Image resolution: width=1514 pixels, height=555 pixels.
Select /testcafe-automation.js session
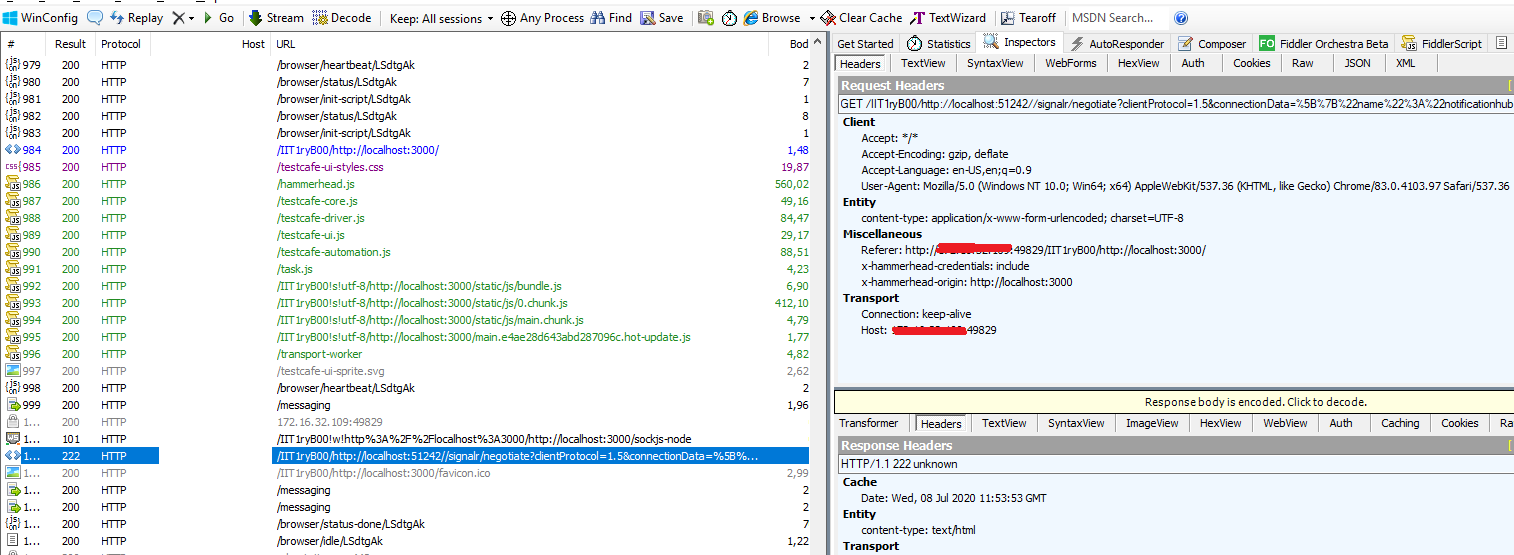[407, 252]
